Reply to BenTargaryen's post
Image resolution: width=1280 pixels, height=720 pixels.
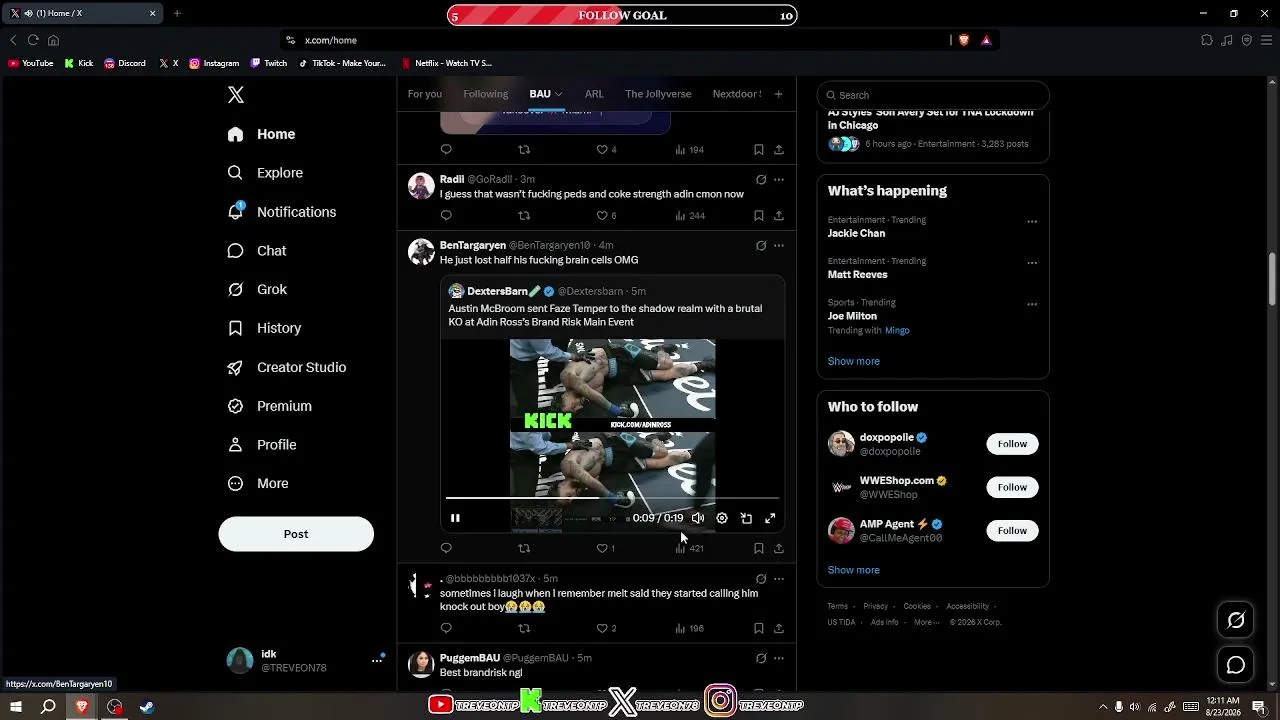click(x=446, y=548)
